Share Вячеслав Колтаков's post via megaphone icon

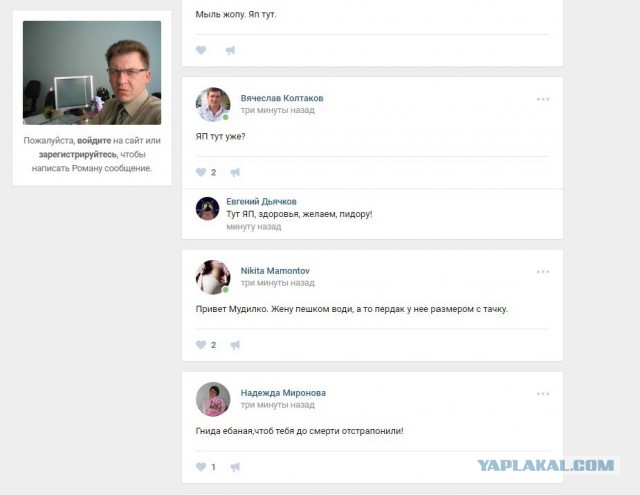coord(235,172)
